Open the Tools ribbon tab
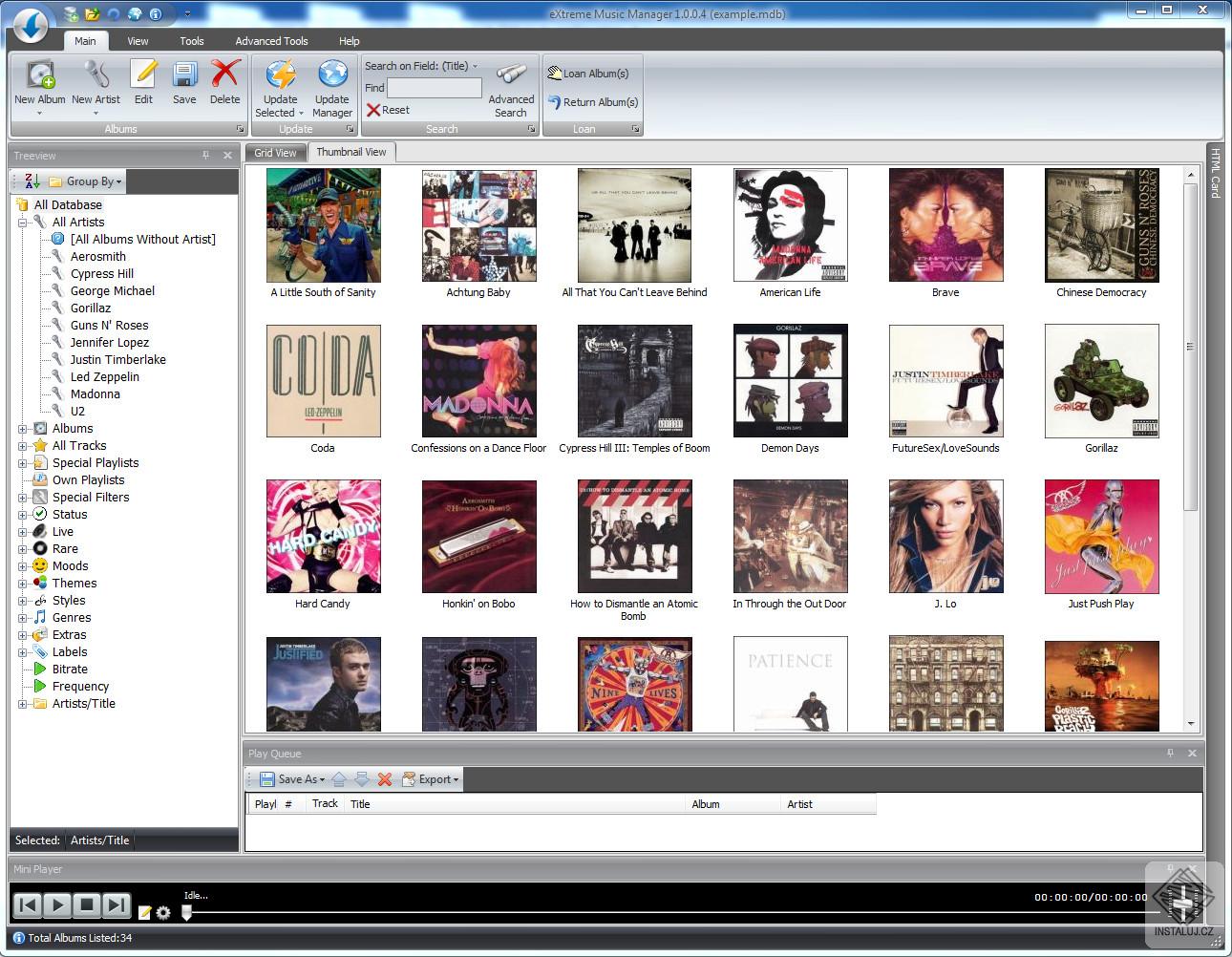 click(x=192, y=41)
